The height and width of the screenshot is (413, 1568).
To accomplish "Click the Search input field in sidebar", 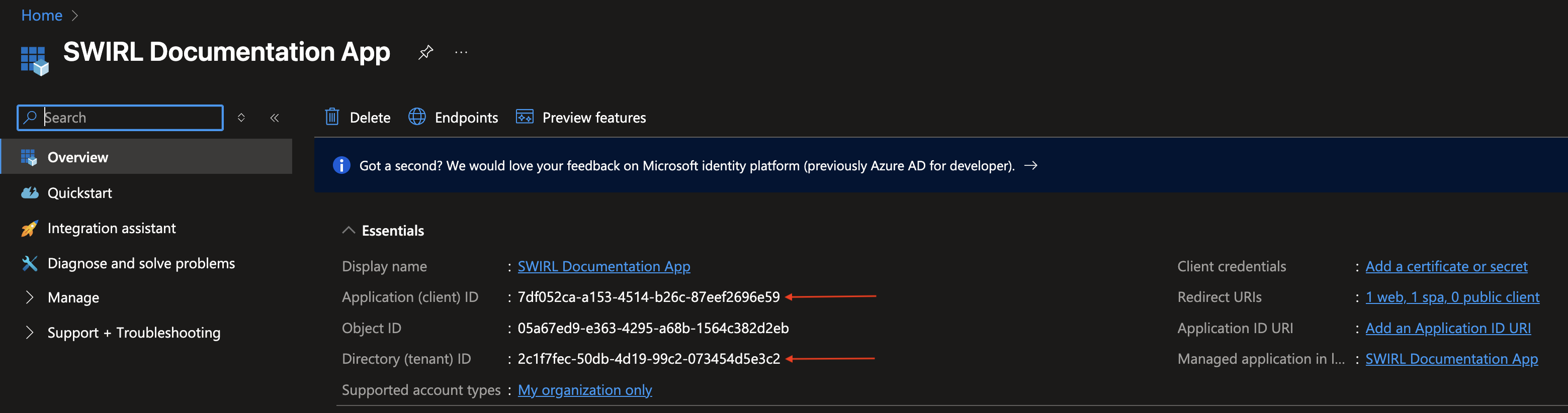I will tap(121, 118).
